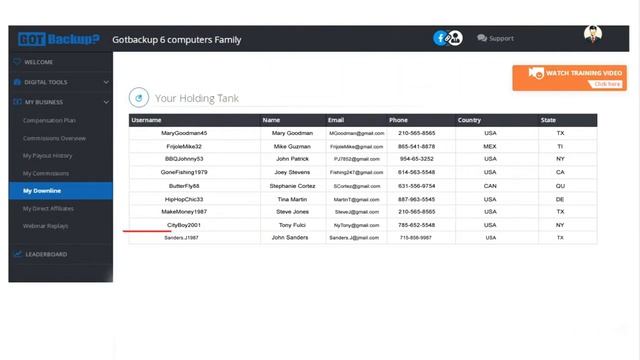Click the My Business sidebar icon
Image resolution: width=640 pixels, height=360 pixels.
tap(17, 102)
